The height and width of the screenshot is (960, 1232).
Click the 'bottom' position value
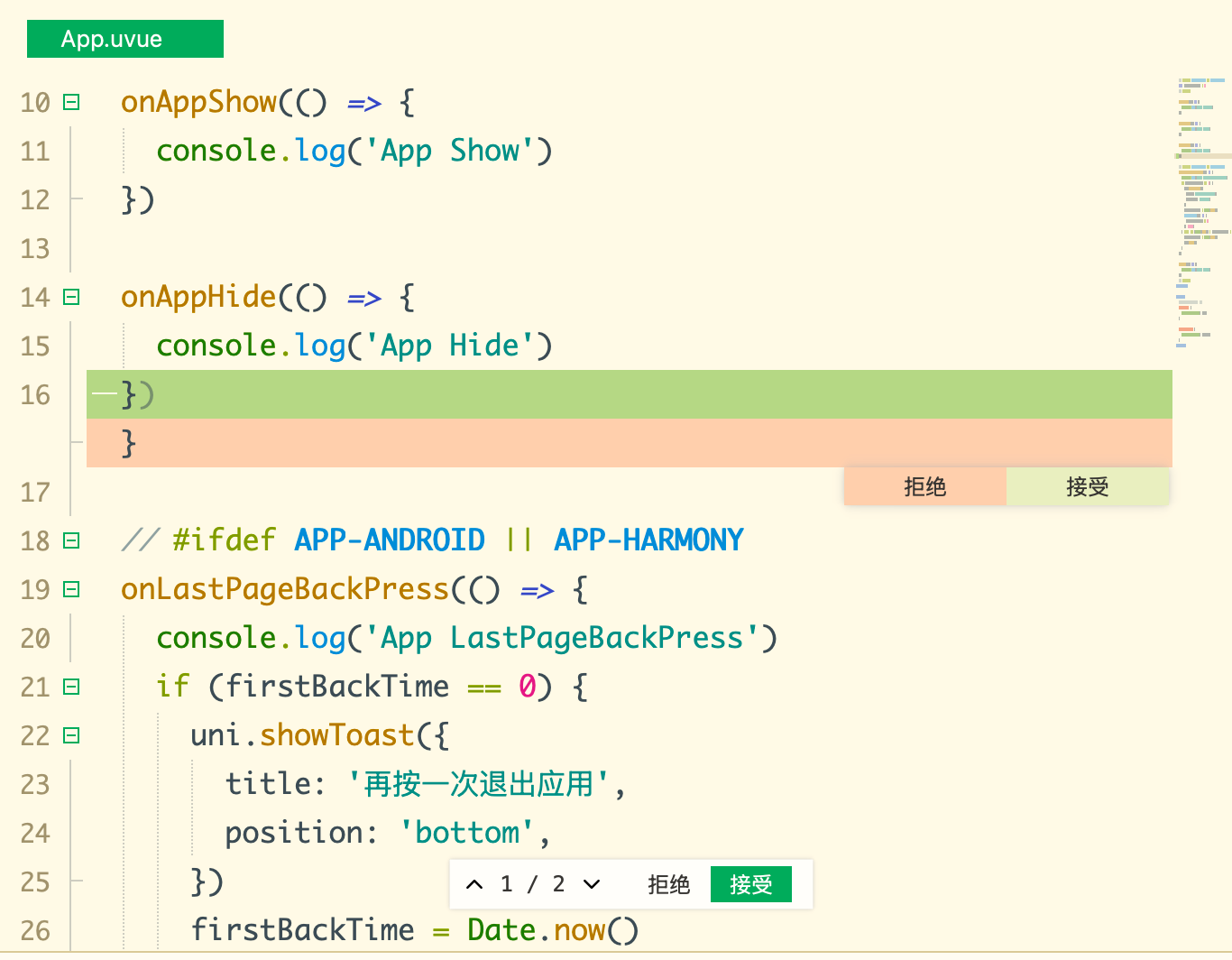(467, 833)
